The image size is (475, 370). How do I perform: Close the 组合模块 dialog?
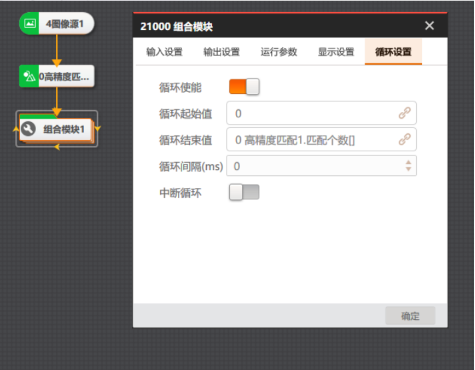point(429,26)
